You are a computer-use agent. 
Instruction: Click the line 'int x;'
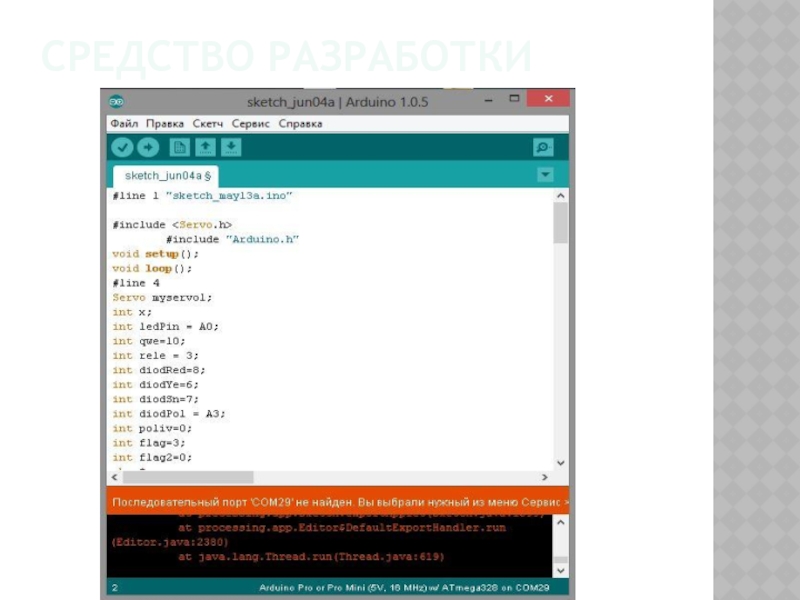[x=132, y=312]
